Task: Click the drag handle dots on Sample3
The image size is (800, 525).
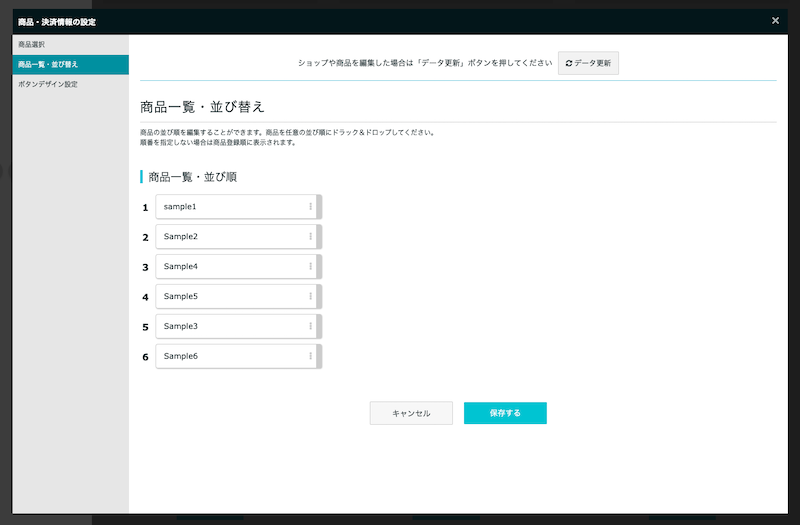Action: [310, 327]
